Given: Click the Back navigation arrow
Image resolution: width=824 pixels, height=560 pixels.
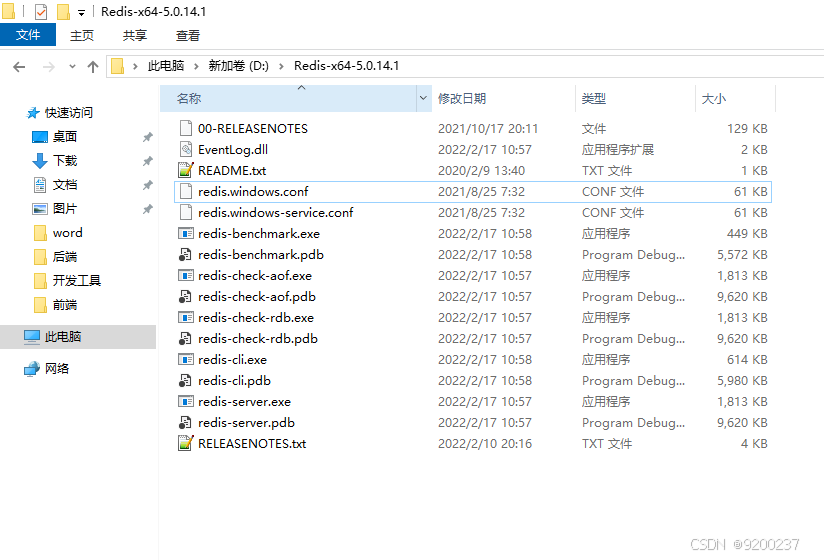Looking at the screenshot, I should 19,67.
